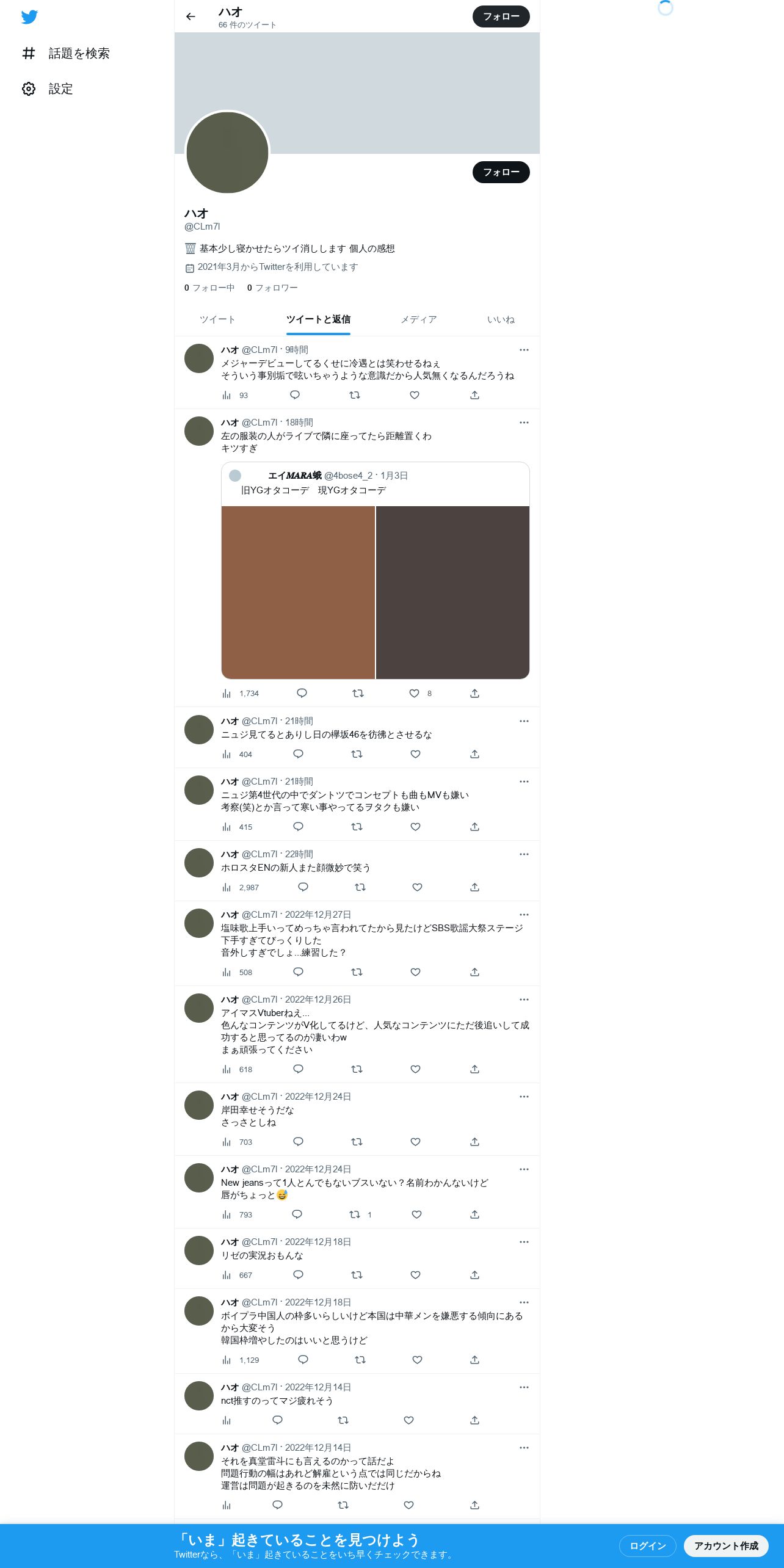Click the アカウント作成 button
The width and height of the screenshot is (784, 1568).
coord(726,1546)
